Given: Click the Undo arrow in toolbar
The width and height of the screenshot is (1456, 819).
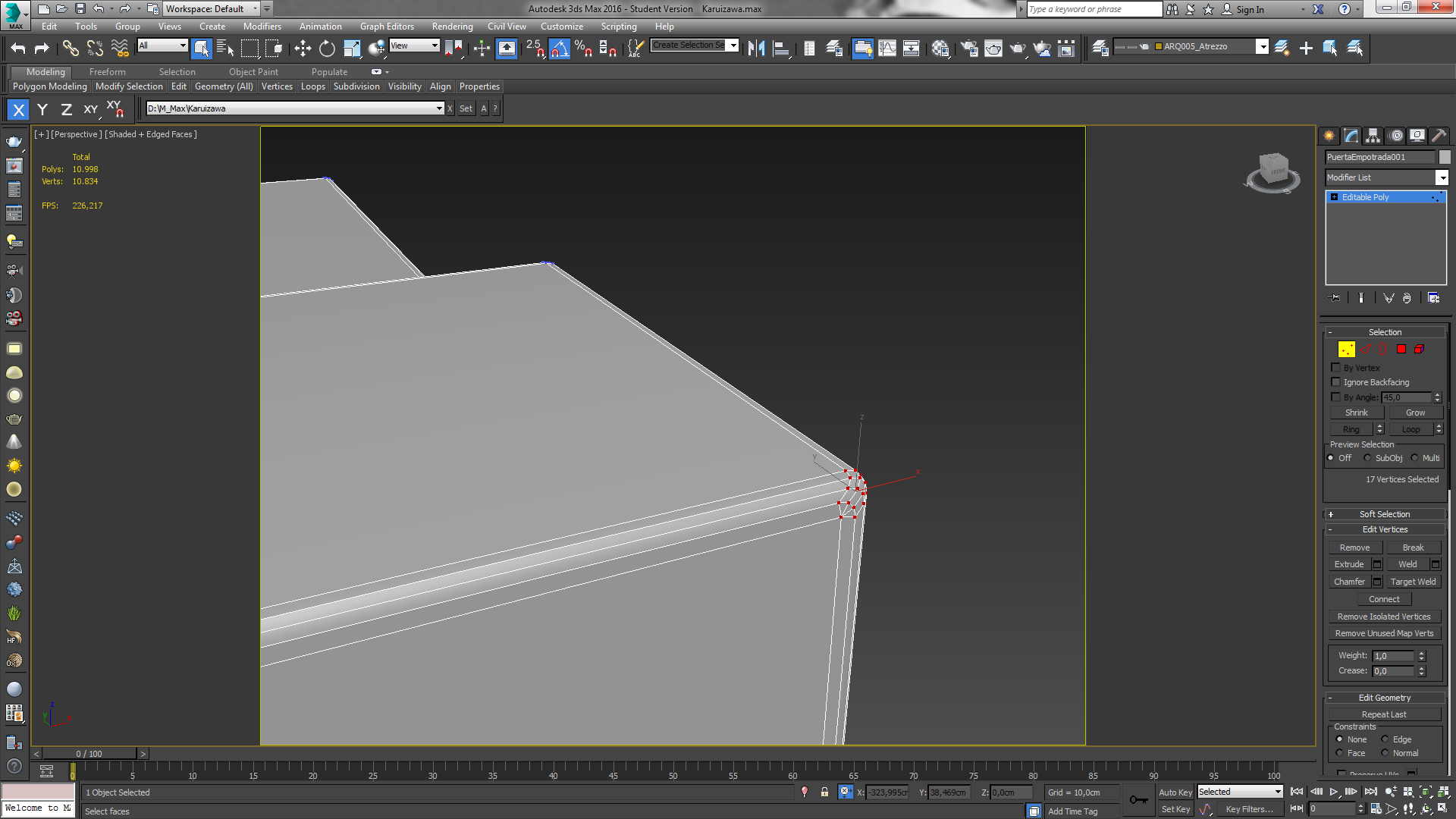Looking at the screenshot, I should 18,49.
